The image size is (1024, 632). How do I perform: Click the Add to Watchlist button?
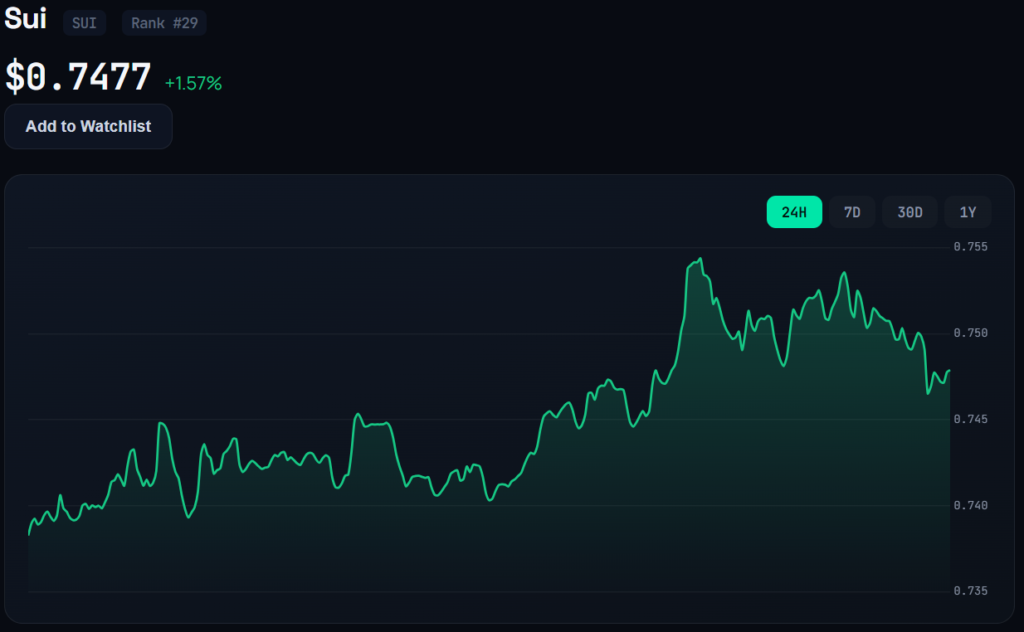click(88, 126)
